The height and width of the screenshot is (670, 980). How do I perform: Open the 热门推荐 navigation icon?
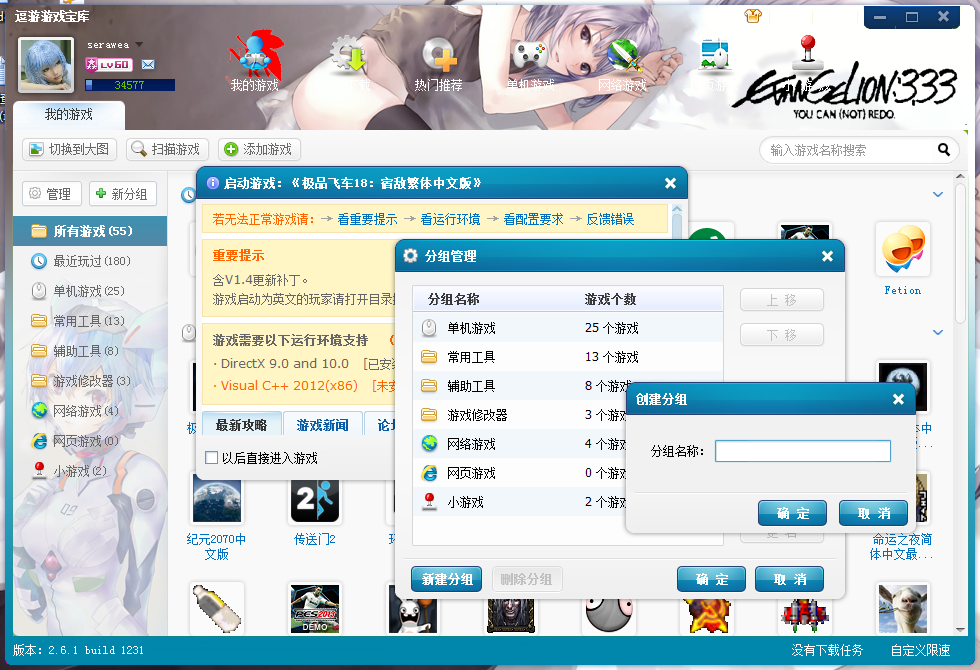pos(439,64)
